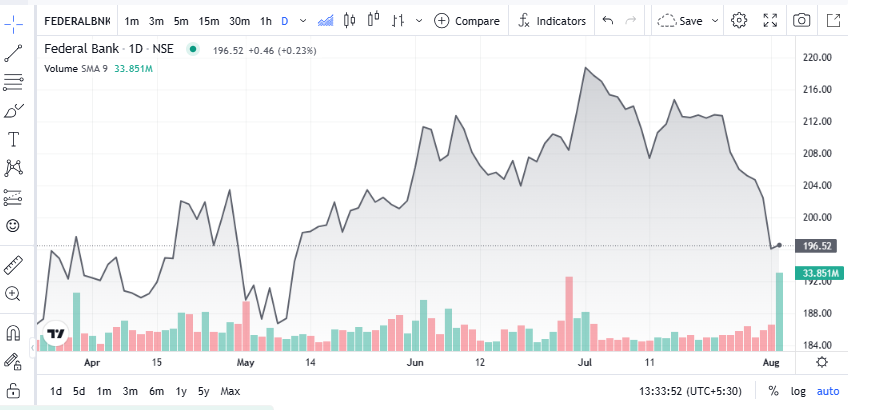Set date range to 5d
Screen dimensions: 869x410
click(x=79, y=391)
